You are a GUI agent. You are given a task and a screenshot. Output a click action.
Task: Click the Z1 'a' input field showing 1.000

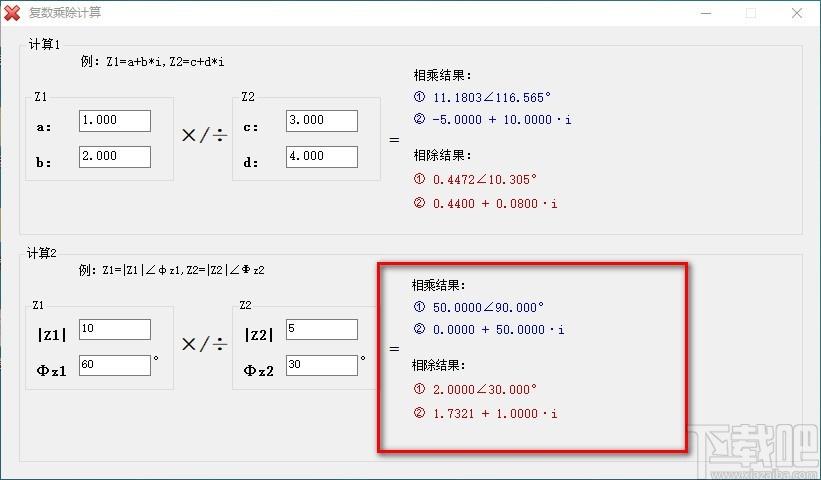click(115, 121)
